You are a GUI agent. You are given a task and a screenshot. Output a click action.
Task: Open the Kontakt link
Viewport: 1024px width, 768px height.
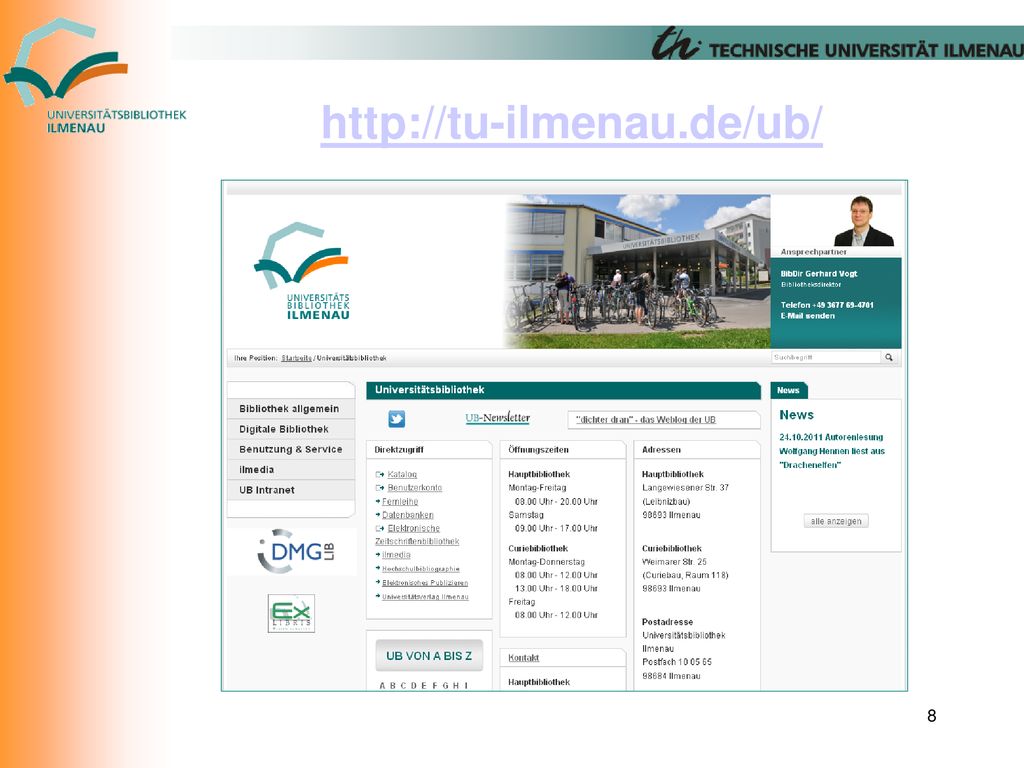tap(524, 658)
